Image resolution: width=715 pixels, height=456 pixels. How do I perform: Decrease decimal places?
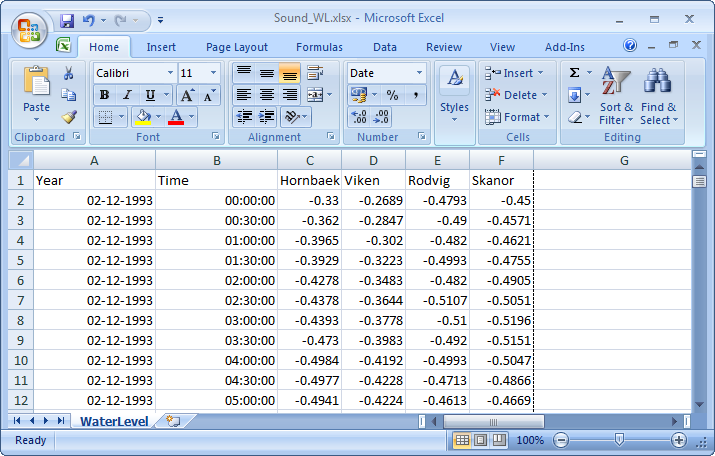coord(381,117)
